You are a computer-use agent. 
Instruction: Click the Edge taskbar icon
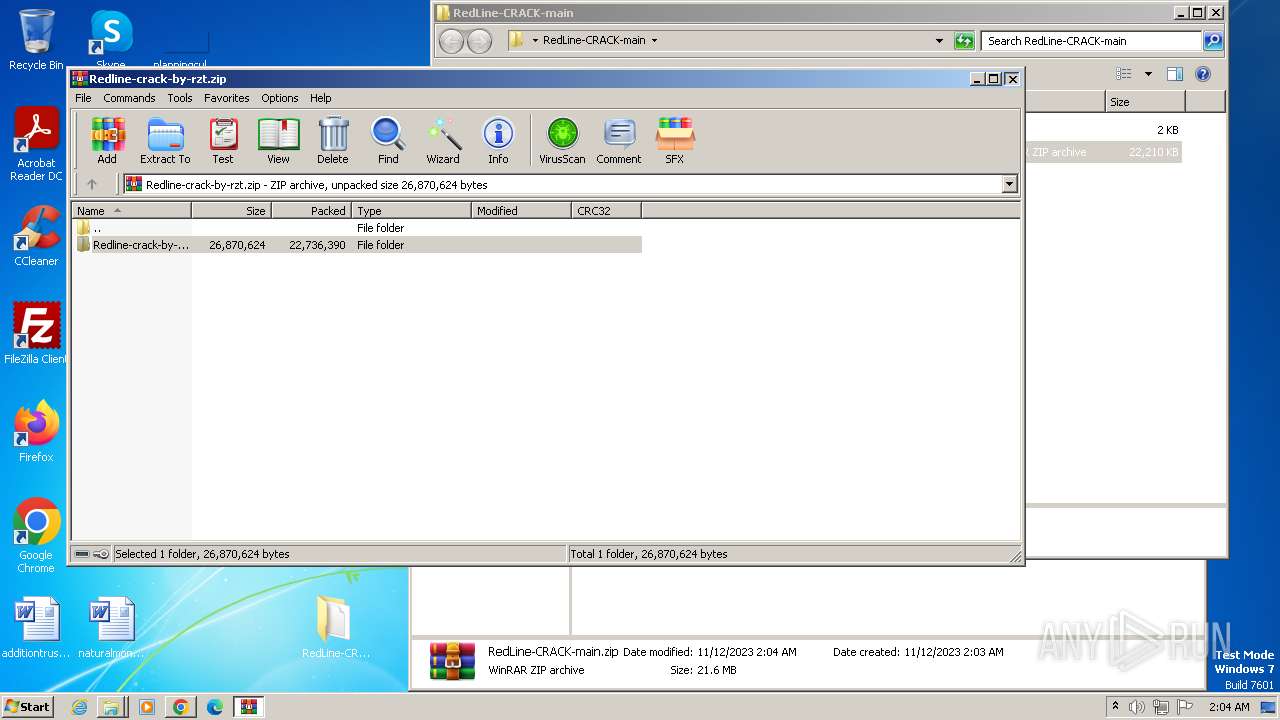214,707
